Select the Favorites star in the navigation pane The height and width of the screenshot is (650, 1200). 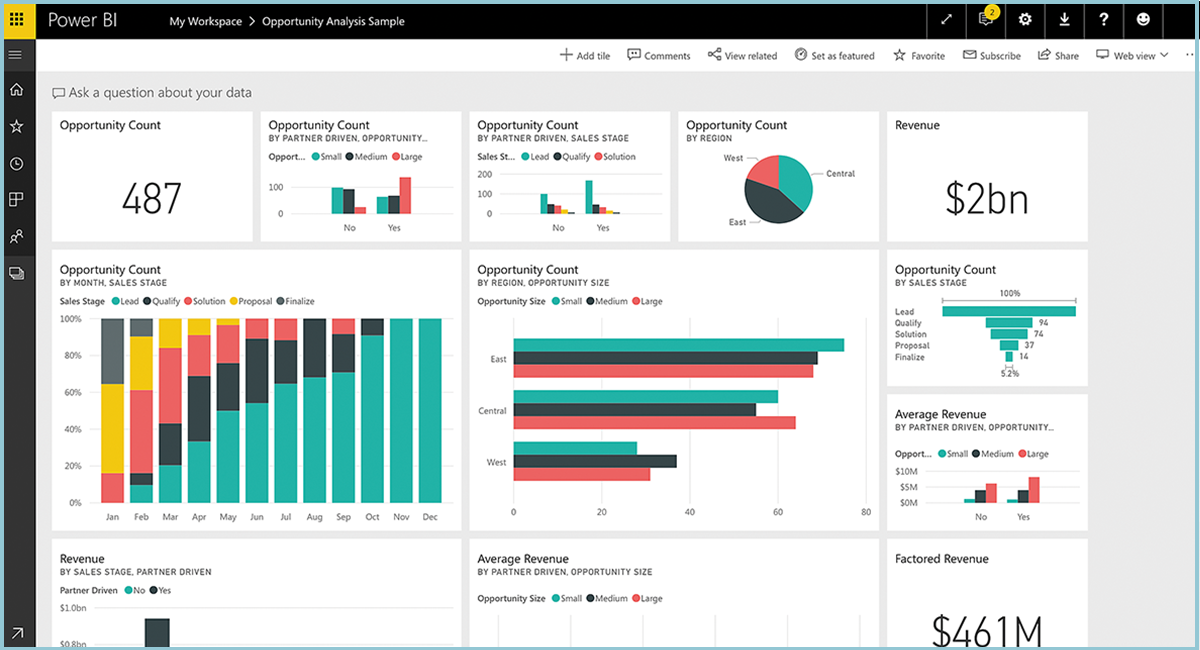coord(16,125)
